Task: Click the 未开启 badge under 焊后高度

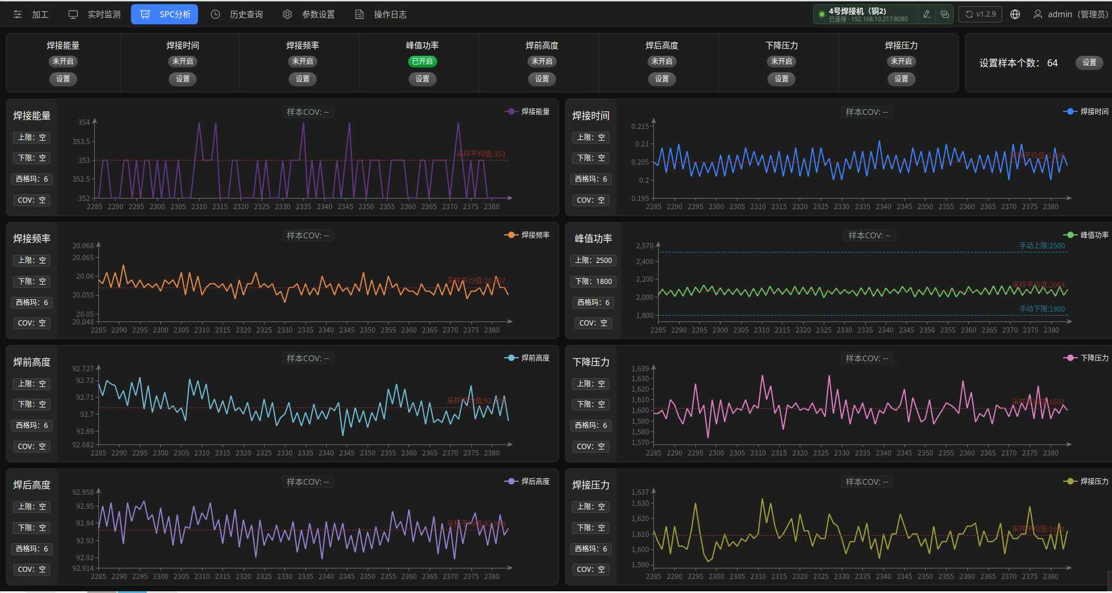Action: [x=662, y=62]
